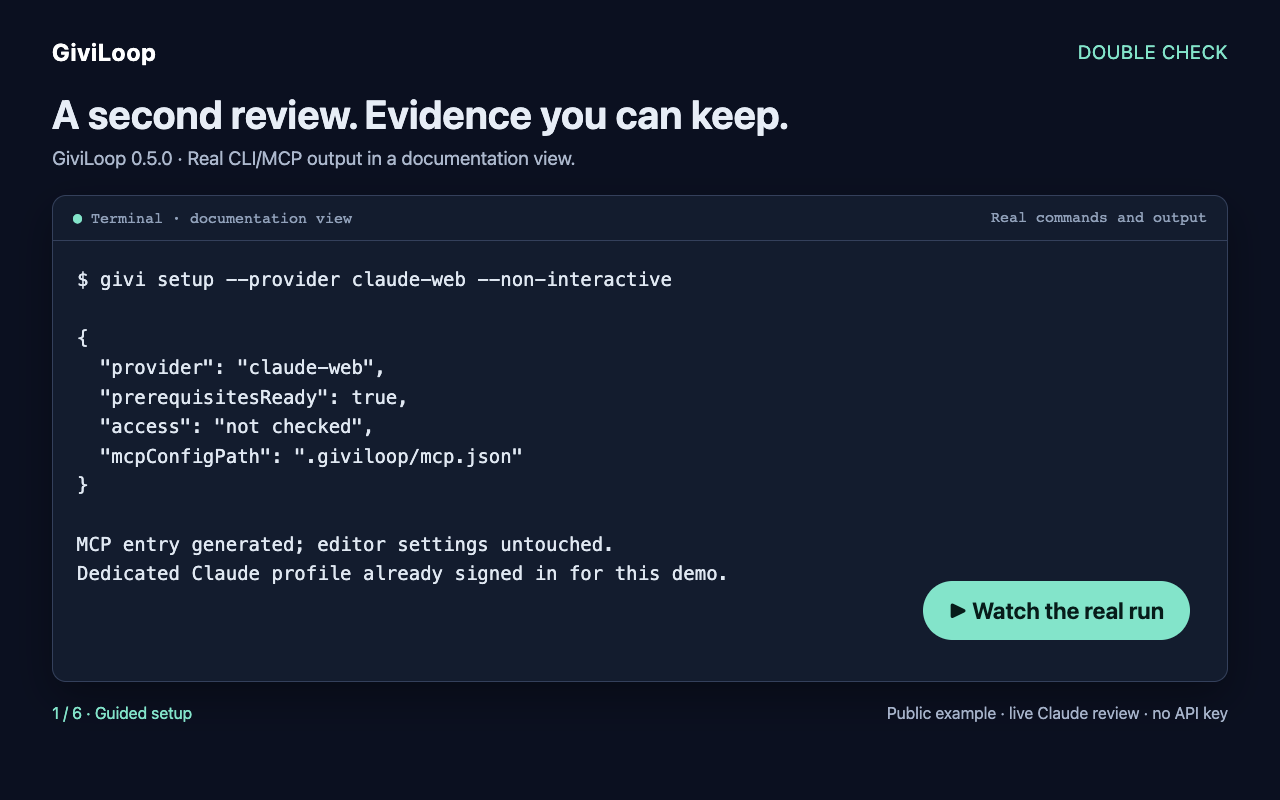1280x800 pixels.
Task: Click the "Real commands and output" label
Action: click(x=1098, y=218)
